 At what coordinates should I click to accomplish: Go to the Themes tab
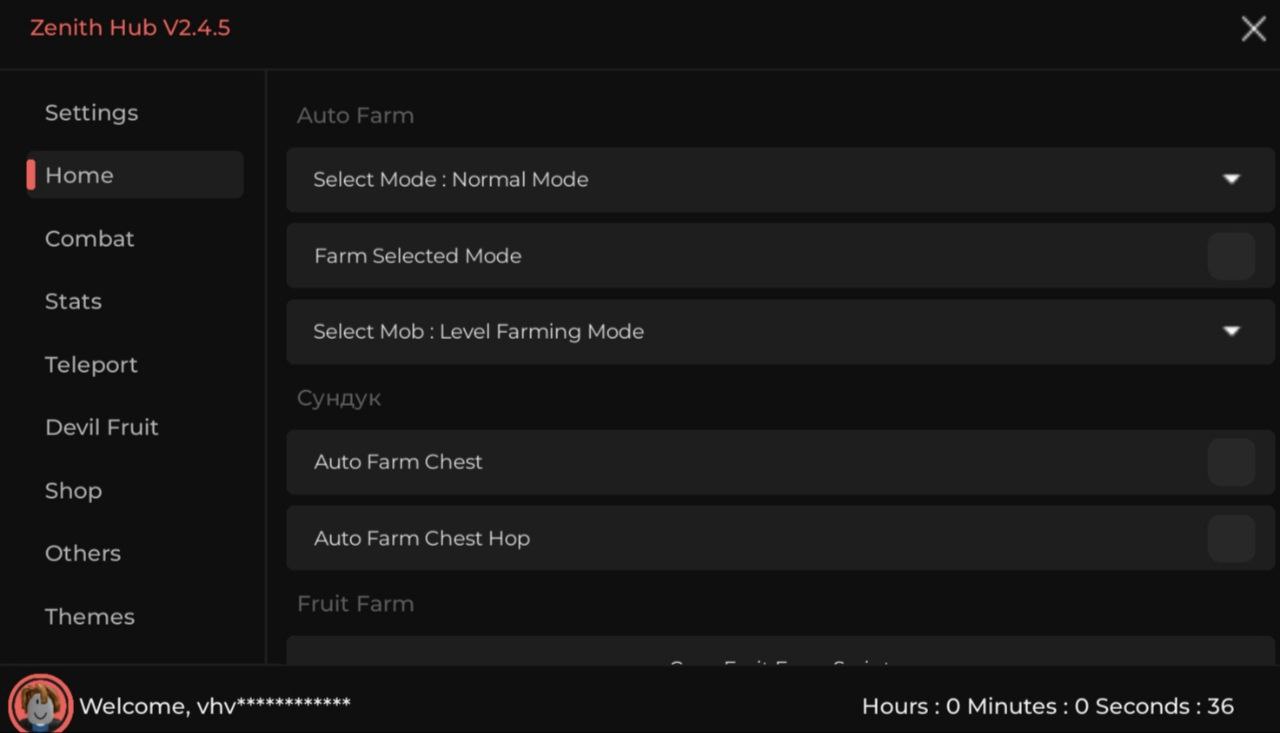click(x=90, y=616)
